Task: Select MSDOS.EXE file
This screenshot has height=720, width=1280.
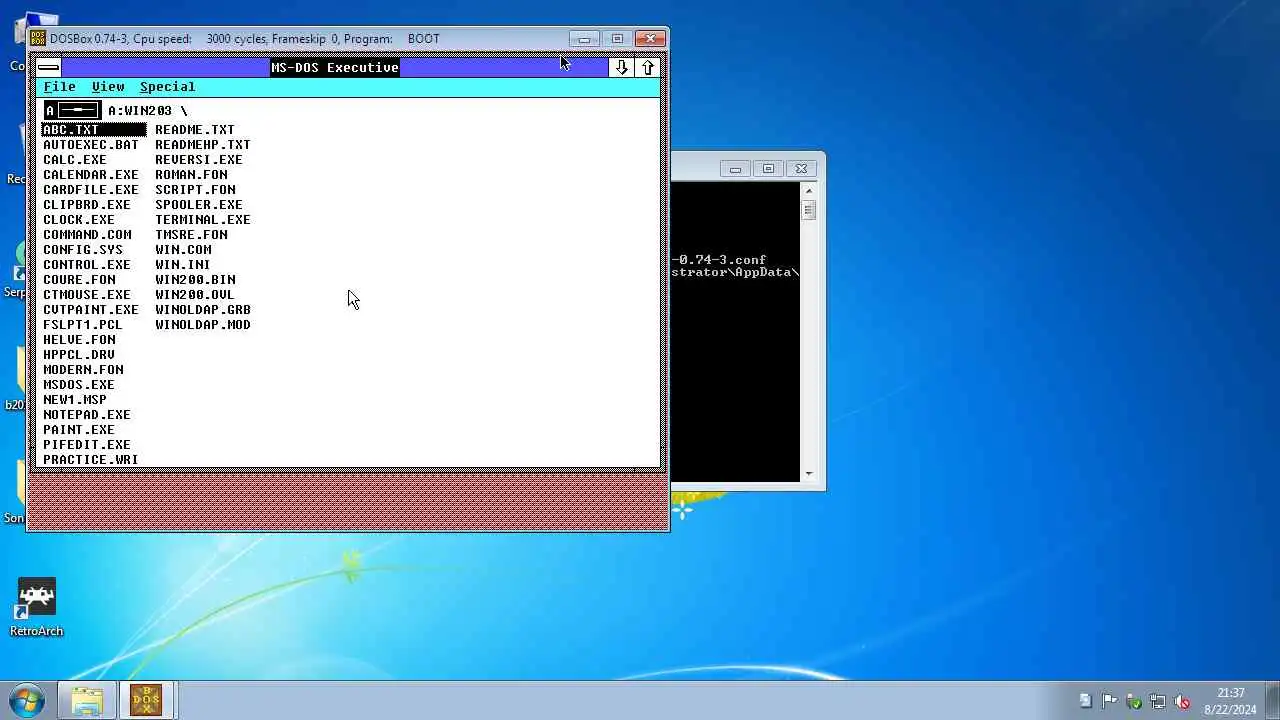Action: point(79,385)
